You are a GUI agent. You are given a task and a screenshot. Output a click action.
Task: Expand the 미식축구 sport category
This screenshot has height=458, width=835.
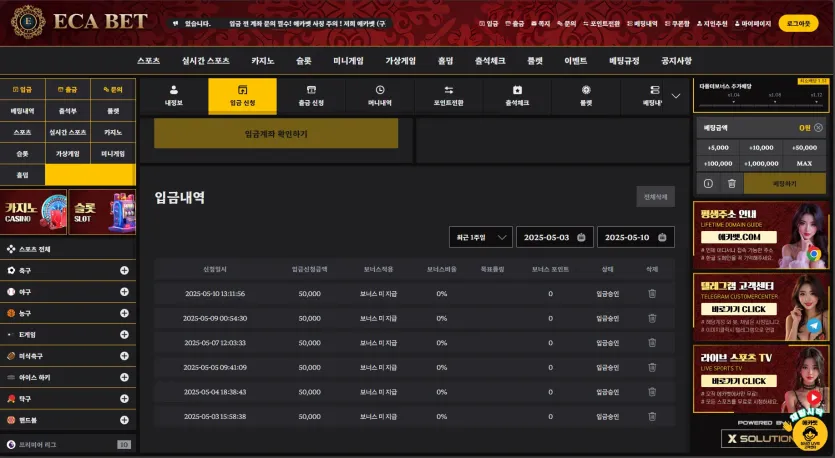(124, 356)
